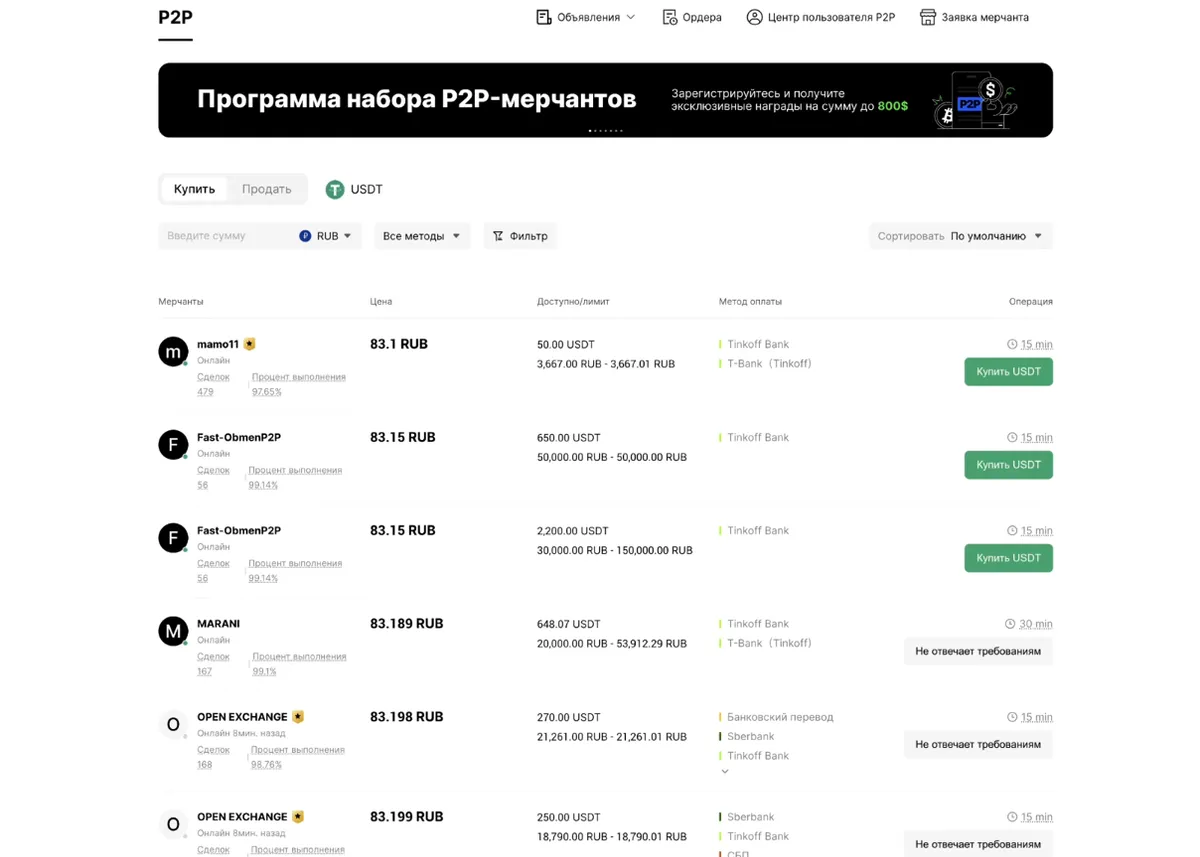Viewport: 1200px width, 857px height.
Task: Open the Fast-ObmenP2P merchant profile
Action: 240,437
